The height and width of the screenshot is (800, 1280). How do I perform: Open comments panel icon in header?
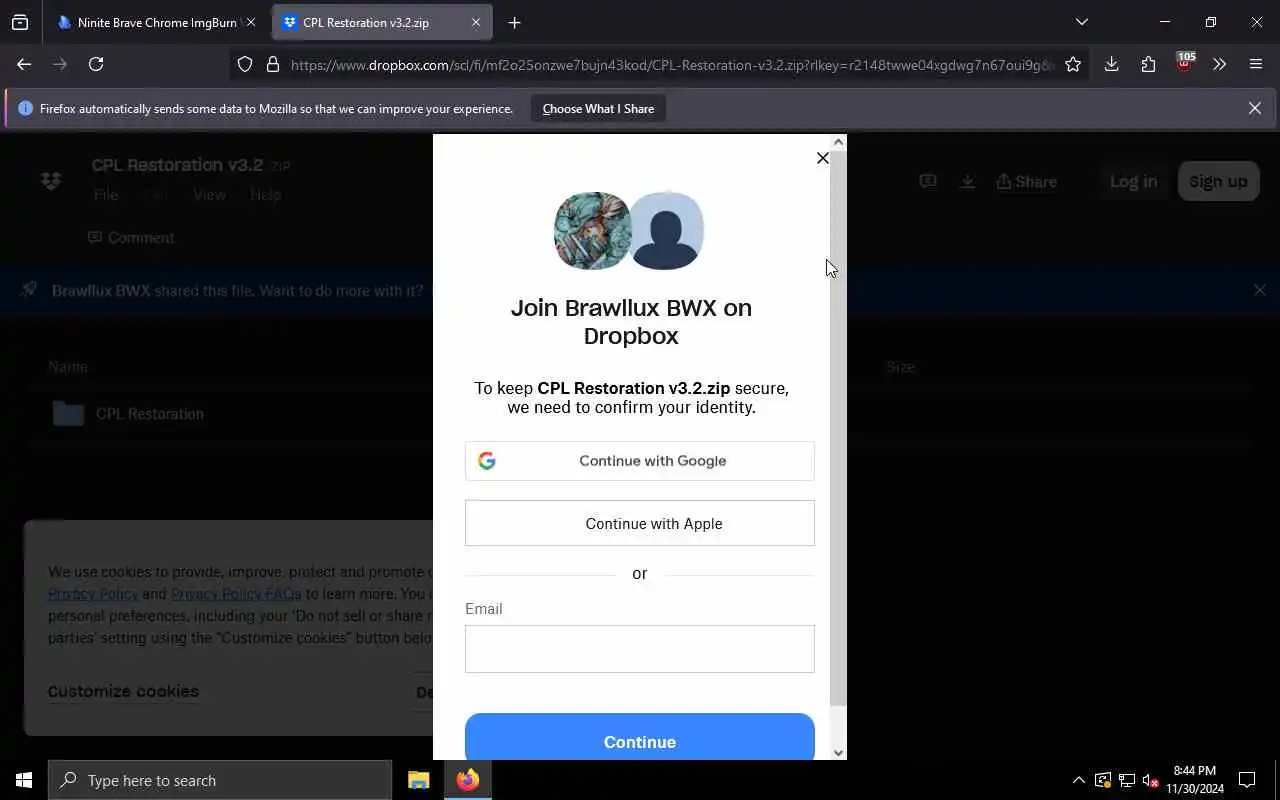coord(928,181)
